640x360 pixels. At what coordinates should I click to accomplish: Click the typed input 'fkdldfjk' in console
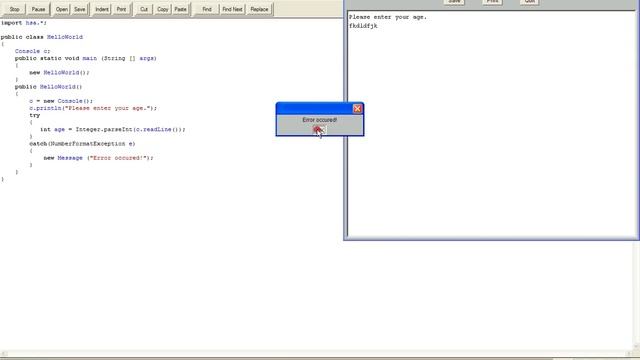click(363, 26)
